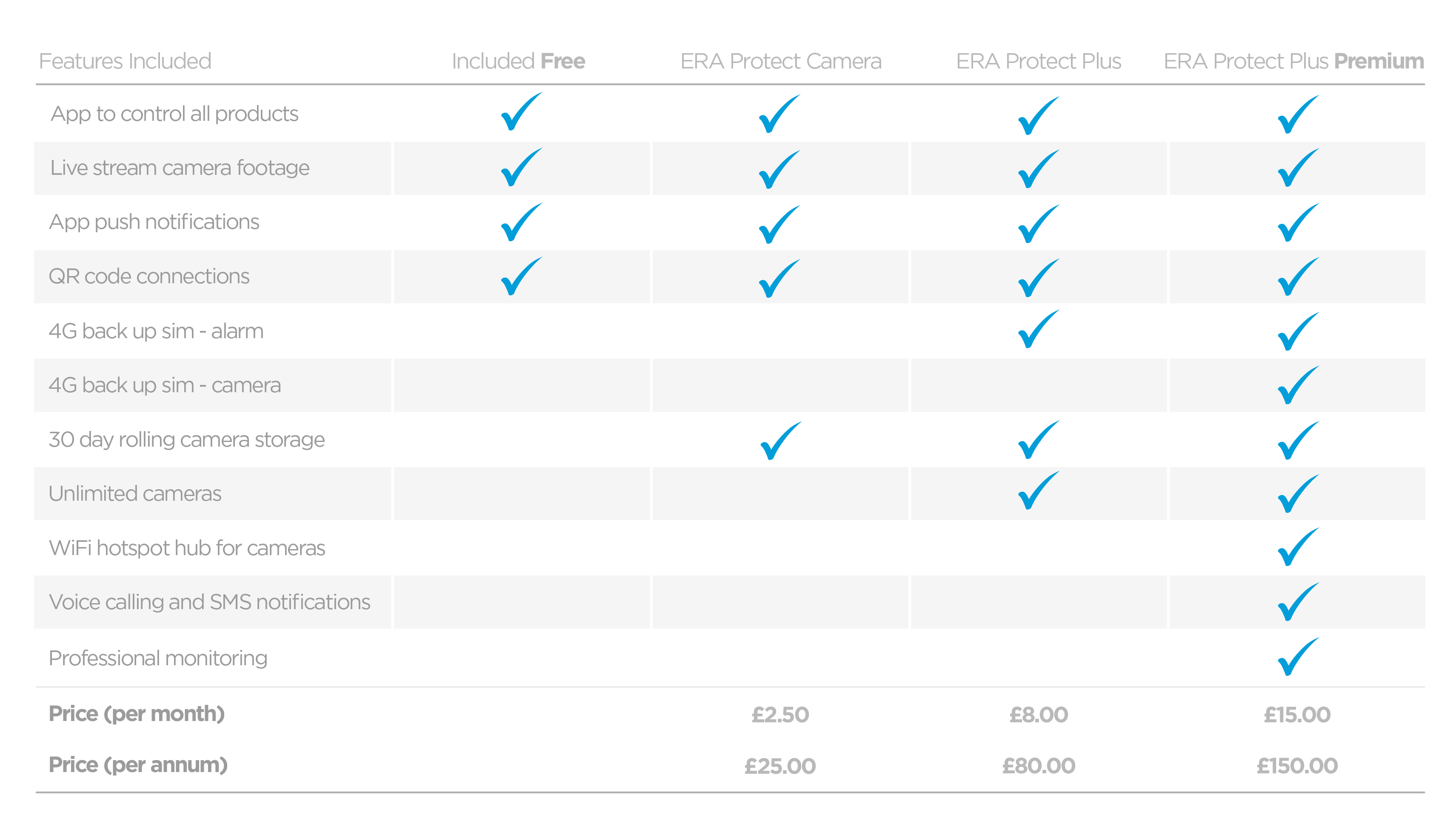Click the £8.00 monthly price
1456x838 pixels.
coord(1038,715)
